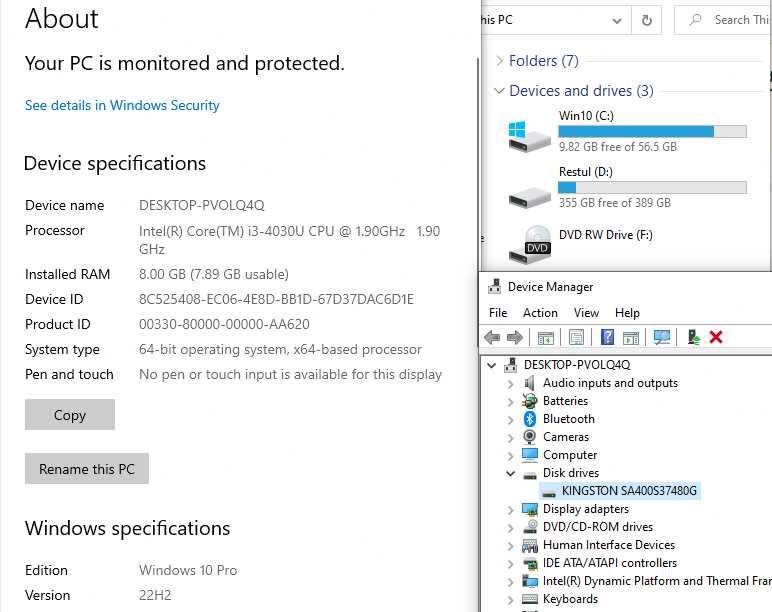Refresh the This PC address bar

(647, 20)
